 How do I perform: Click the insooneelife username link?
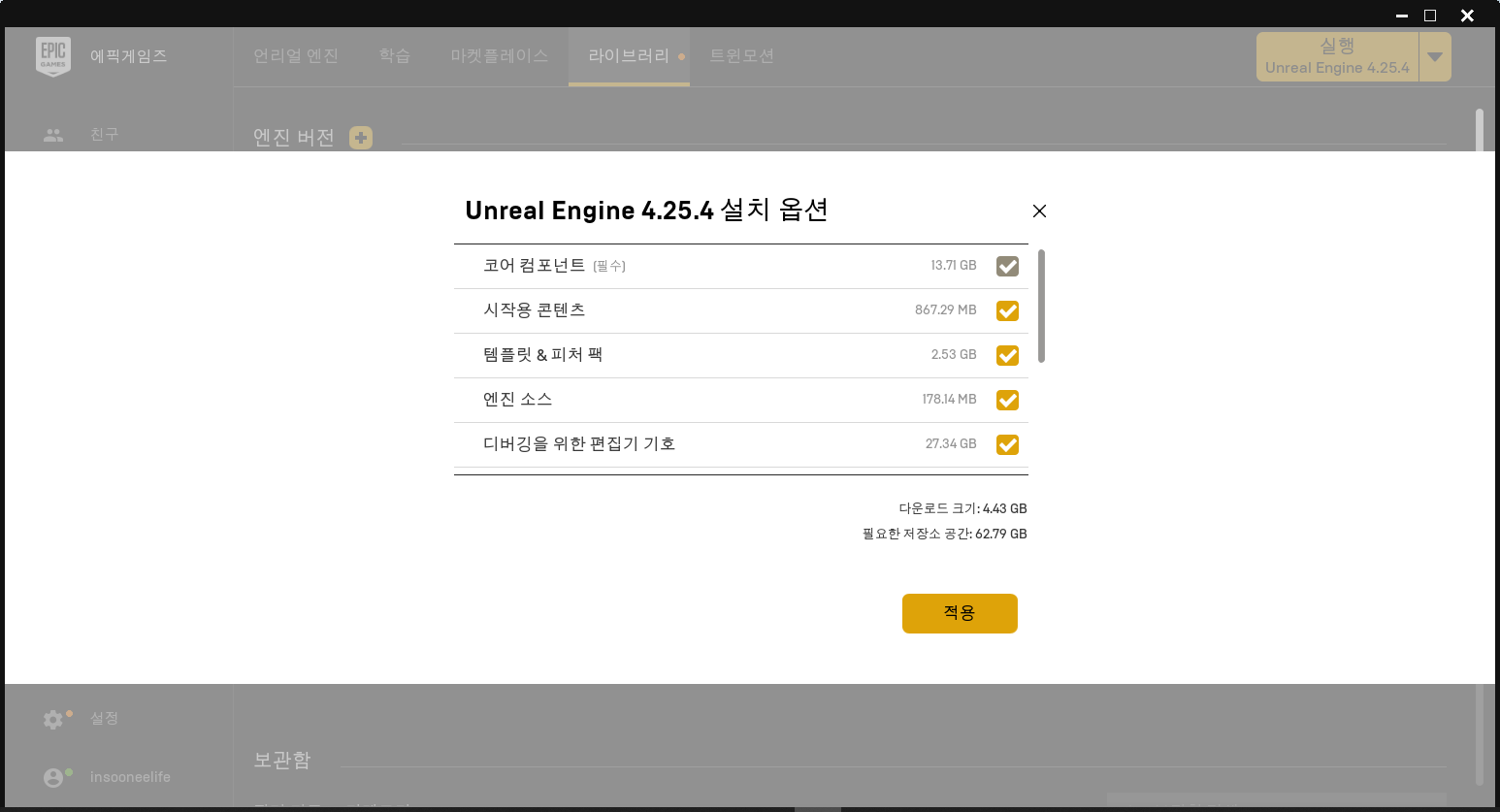130,777
